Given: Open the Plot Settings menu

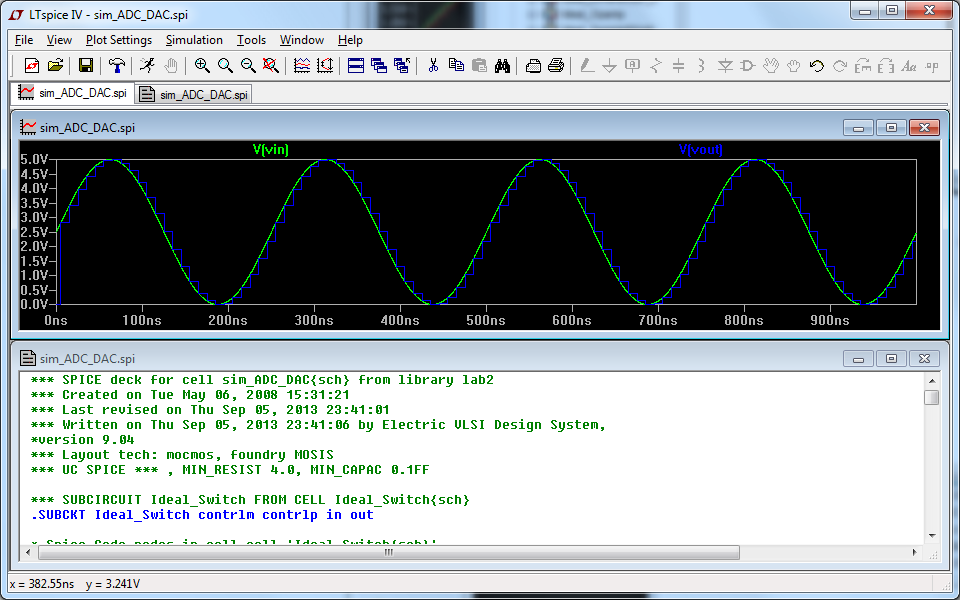Looking at the screenshot, I should pos(118,40).
